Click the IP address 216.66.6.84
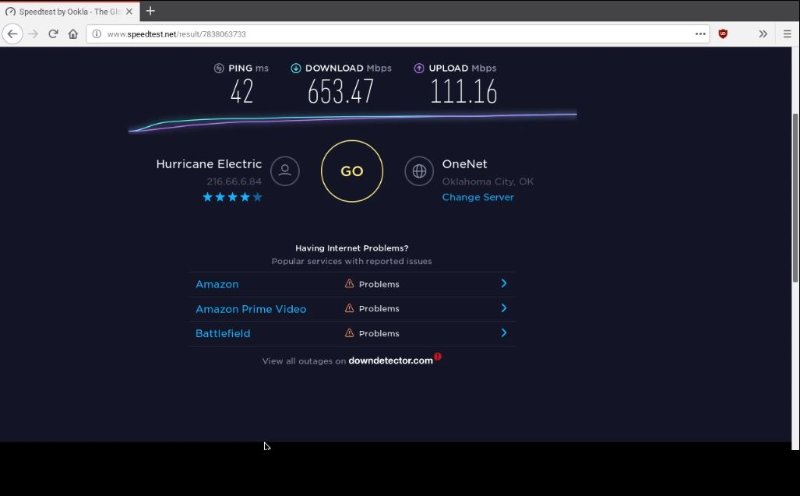The height and width of the screenshot is (496, 800). [x=234, y=182]
